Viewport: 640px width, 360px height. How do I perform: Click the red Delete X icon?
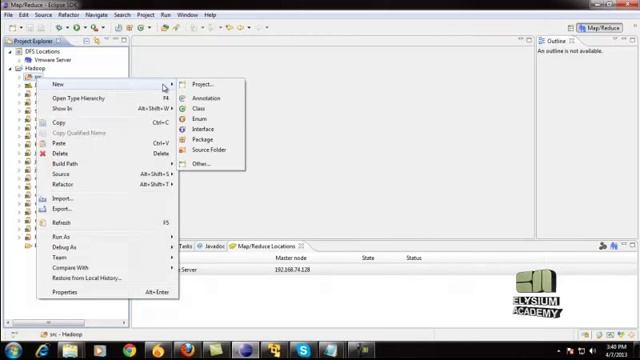(x=43, y=153)
